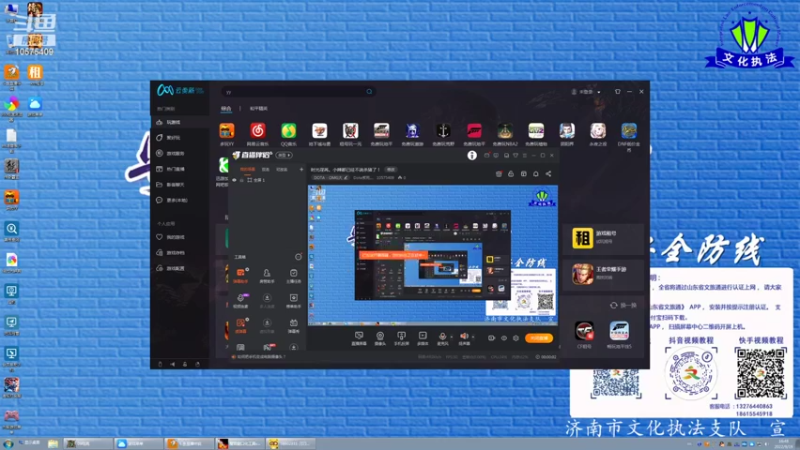Open the Windows Start button
Viewport: 800px width, 450px height.
(8, 443)
